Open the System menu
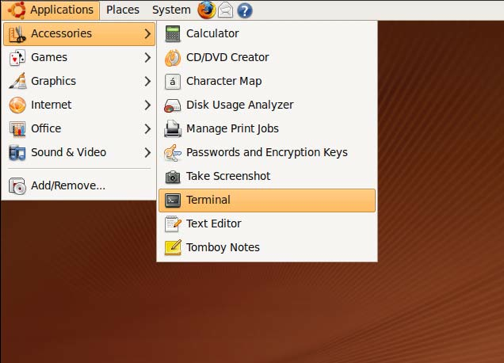 click(171, 10)
